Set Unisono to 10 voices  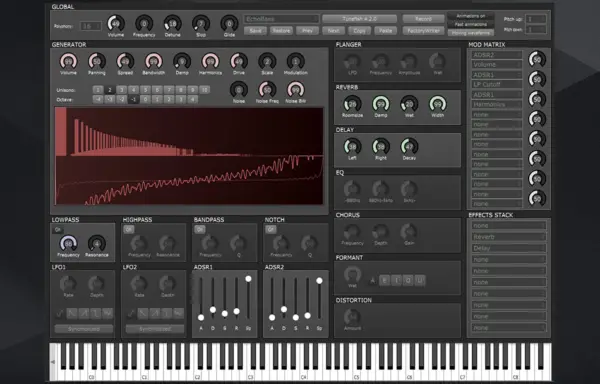click(204, 90)
